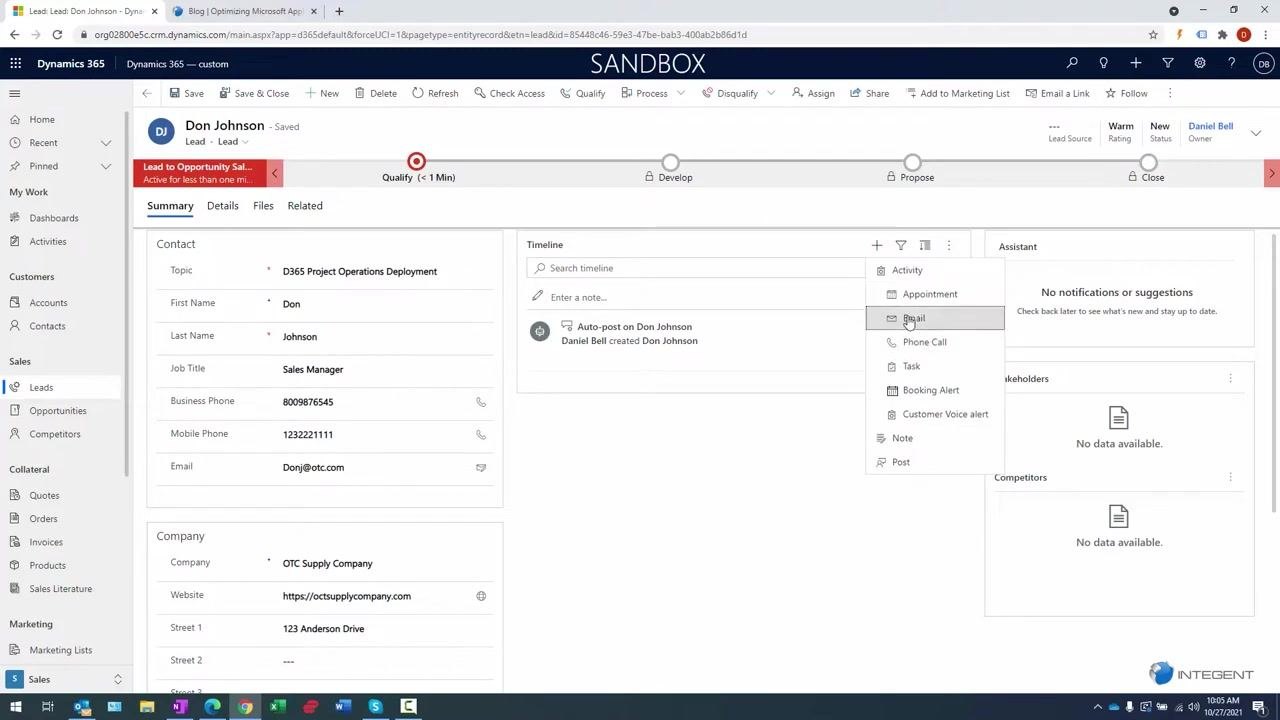Switch to the Details tab
The image size is (1280, 720).
pos(223,206)
